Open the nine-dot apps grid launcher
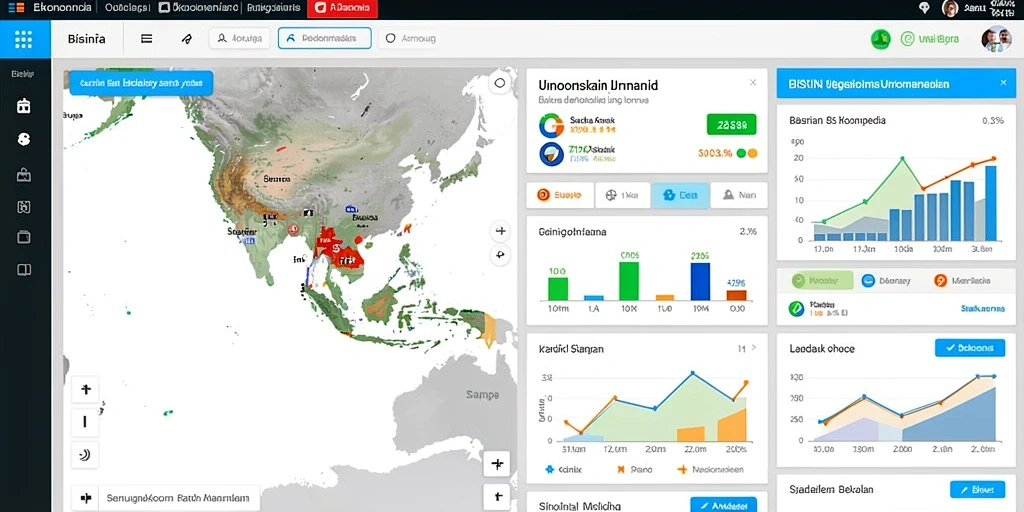 click(x=24, y=39)
